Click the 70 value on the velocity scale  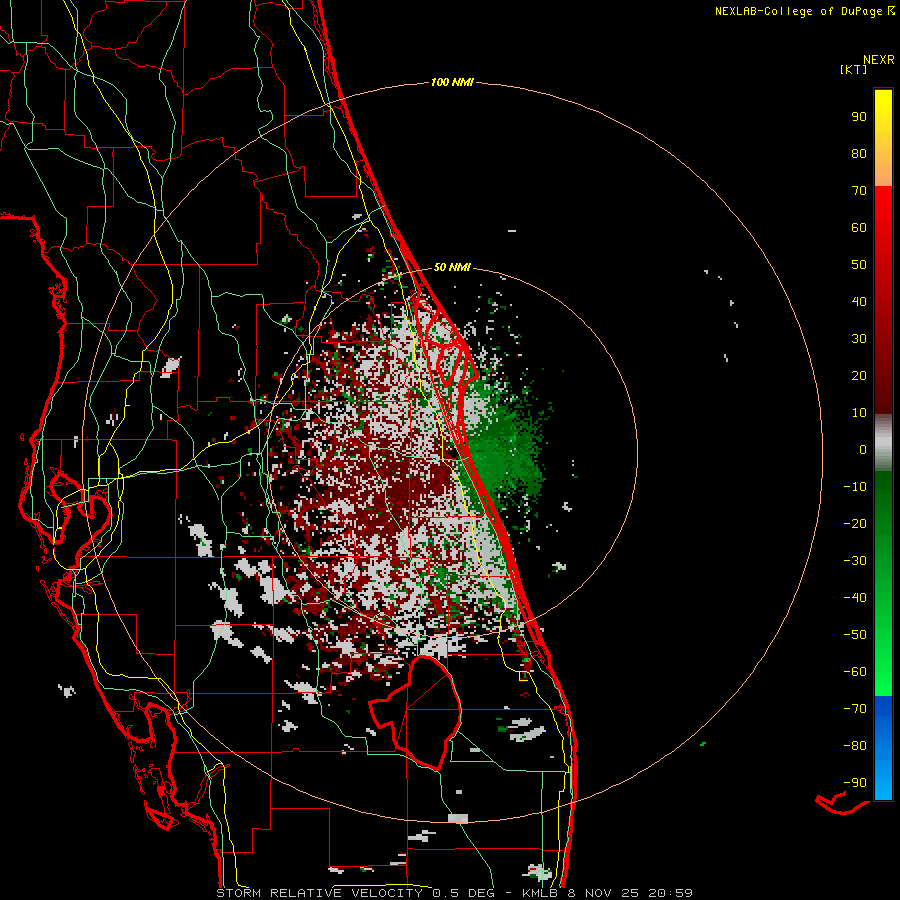tap(859, 191)
